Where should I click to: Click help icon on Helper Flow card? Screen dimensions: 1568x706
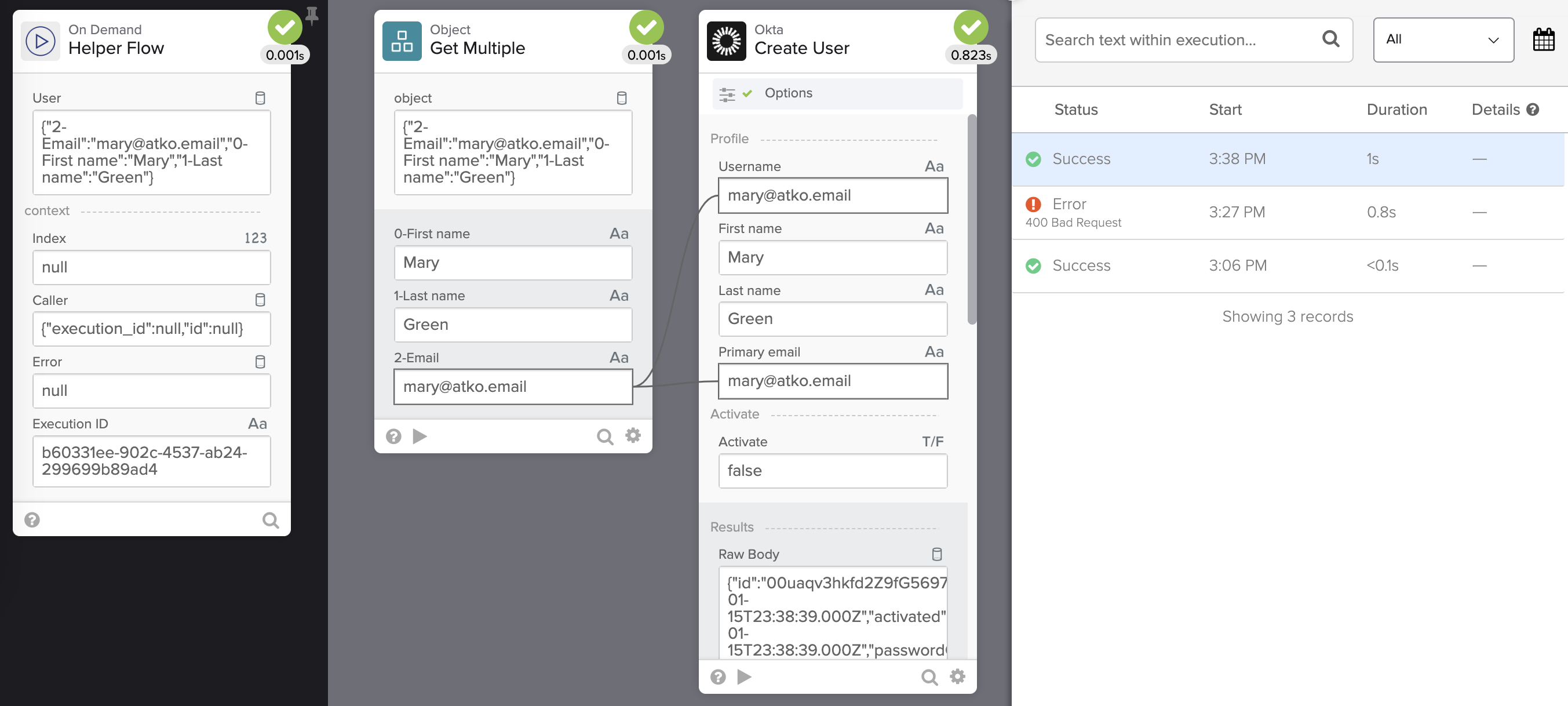click(x=32, y=519)
